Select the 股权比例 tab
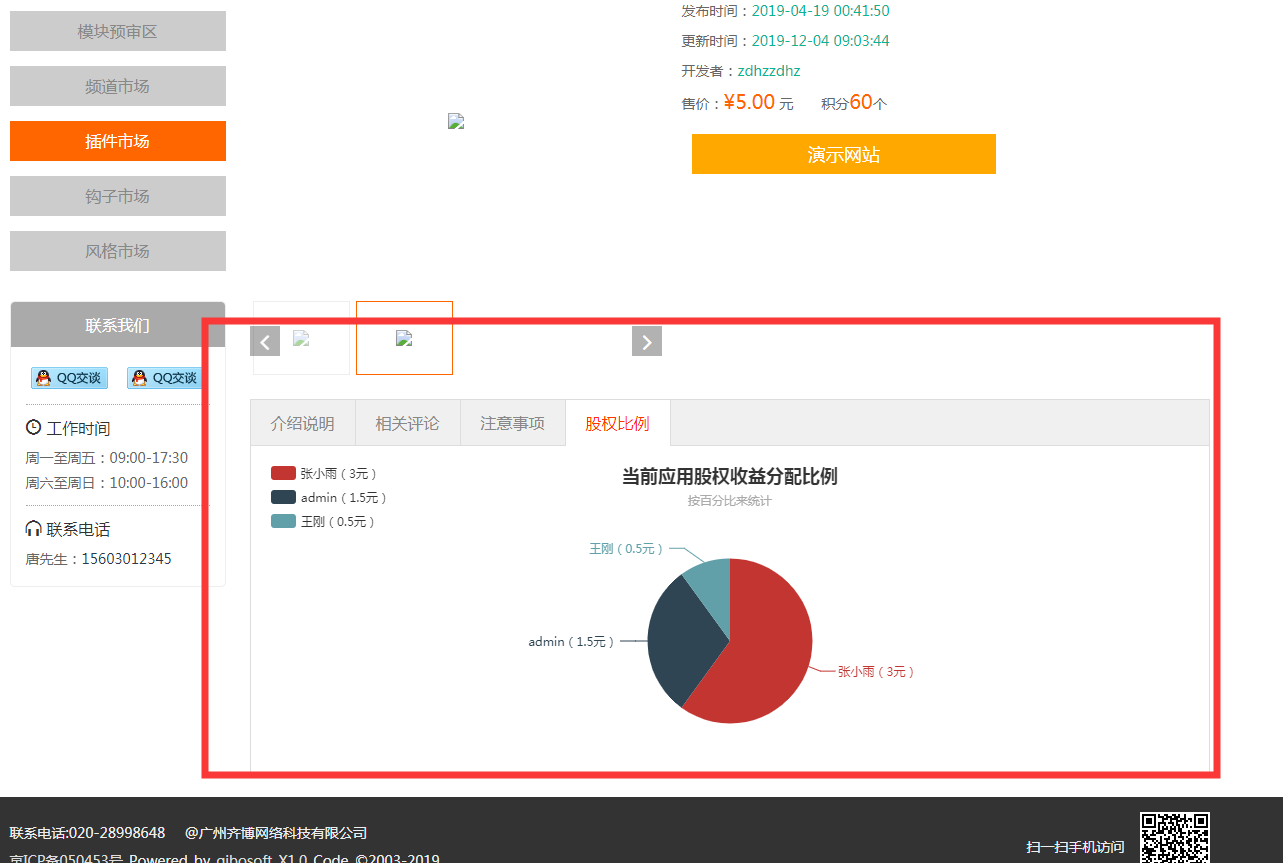 tap(617, 423)
